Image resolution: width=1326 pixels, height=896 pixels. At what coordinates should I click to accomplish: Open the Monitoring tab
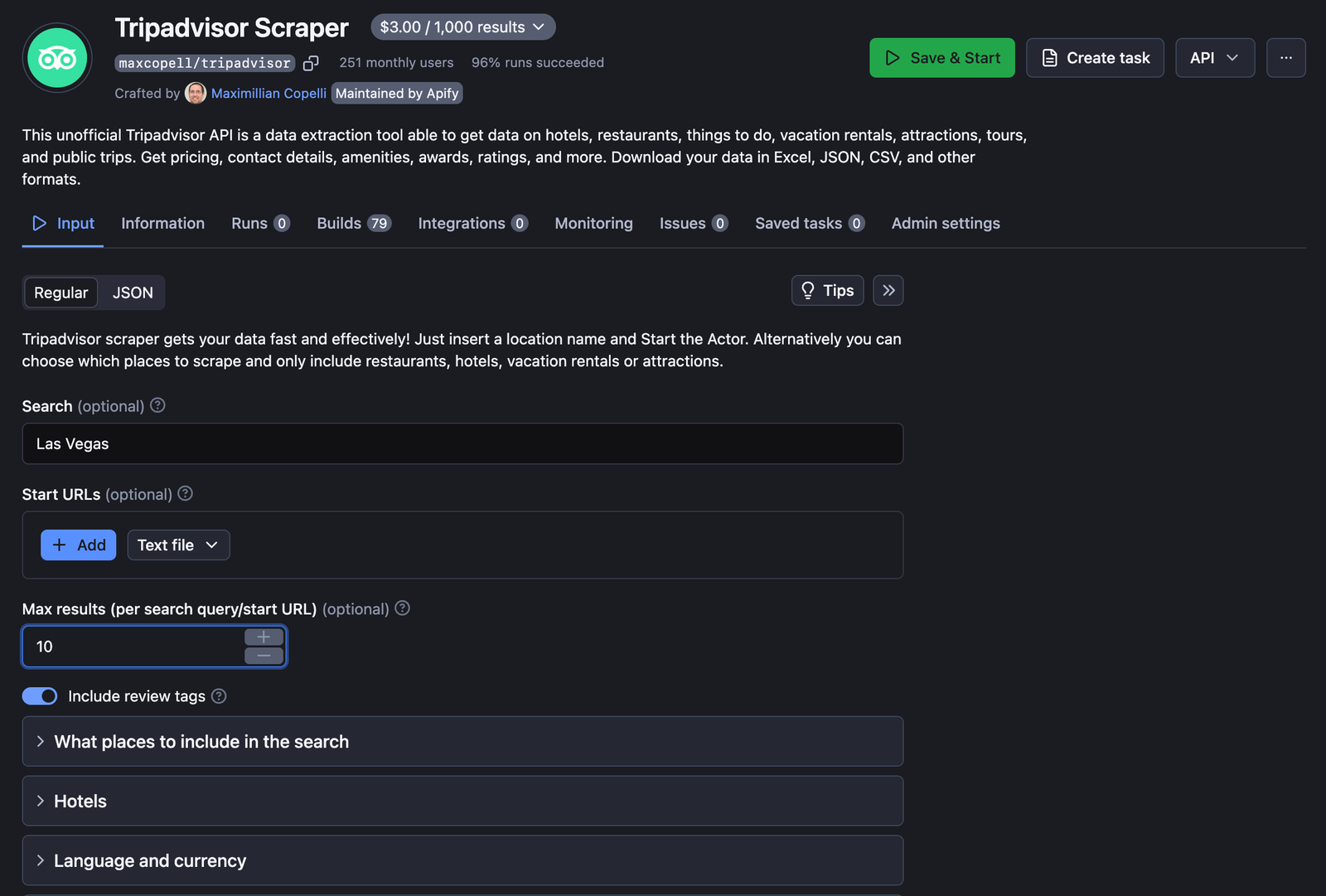point(593,223)
